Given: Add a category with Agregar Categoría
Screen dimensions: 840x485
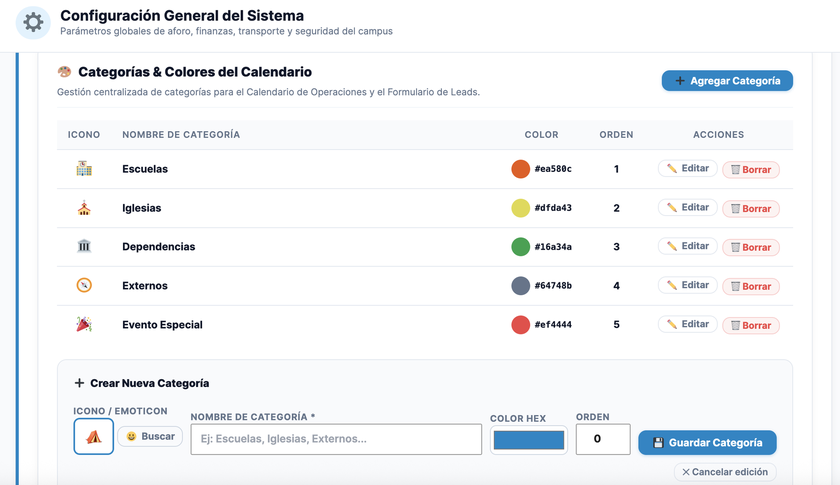Looking at the screenshot, I should [727, 81].
